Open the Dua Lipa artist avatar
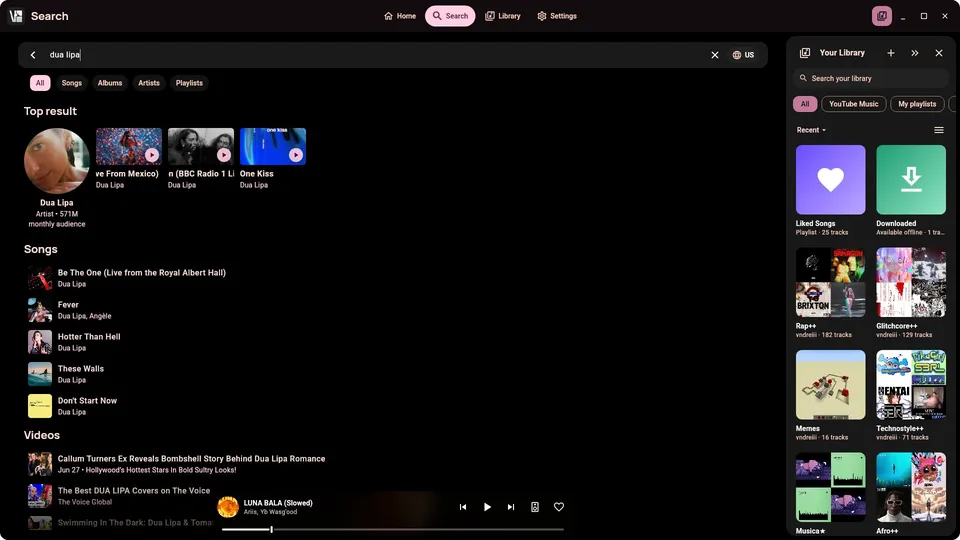This screenshot has width=960, height=540. (57, 161)
